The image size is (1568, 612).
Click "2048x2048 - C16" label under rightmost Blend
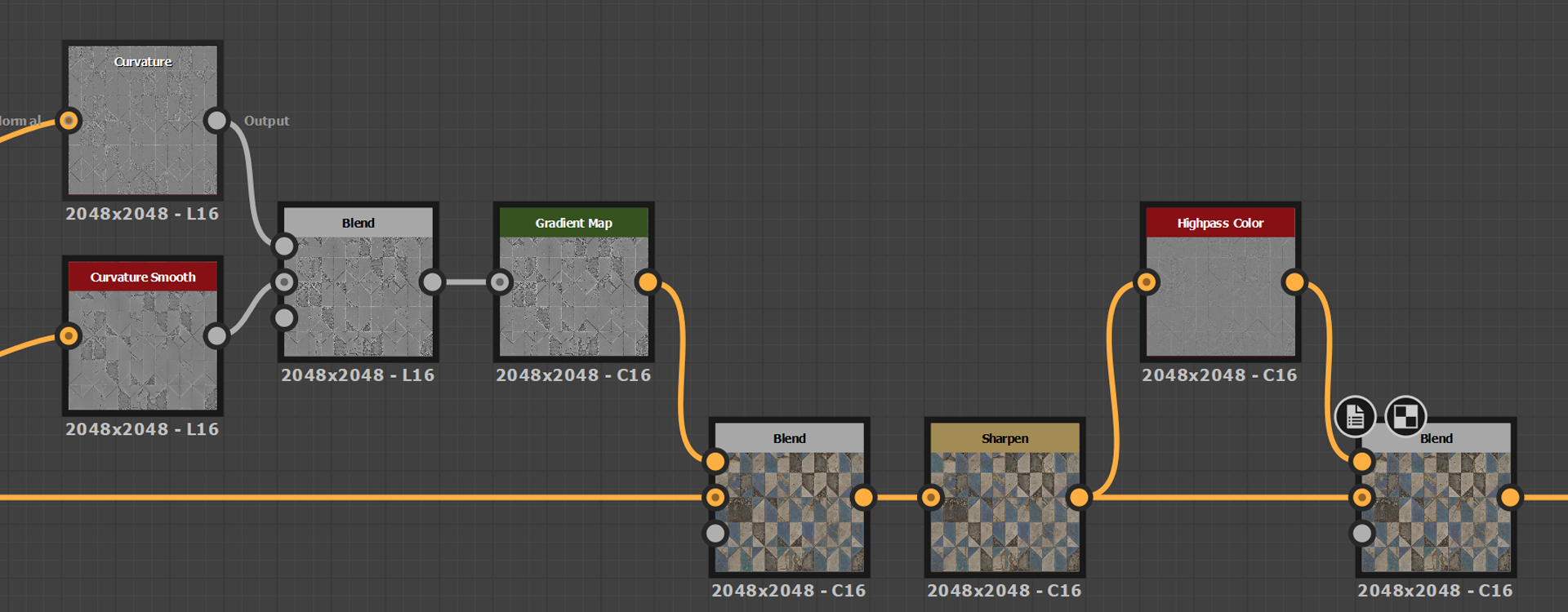tap(1435, 591)
